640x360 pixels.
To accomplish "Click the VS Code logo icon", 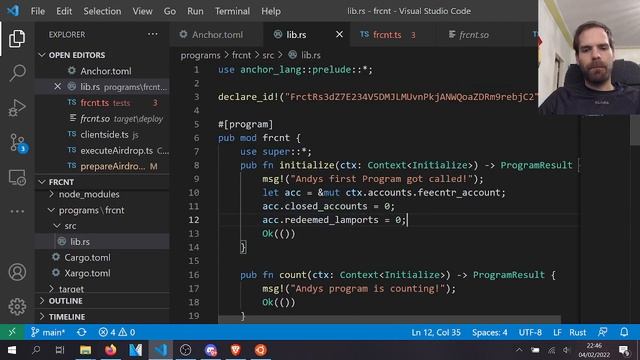I will point(13,11).
